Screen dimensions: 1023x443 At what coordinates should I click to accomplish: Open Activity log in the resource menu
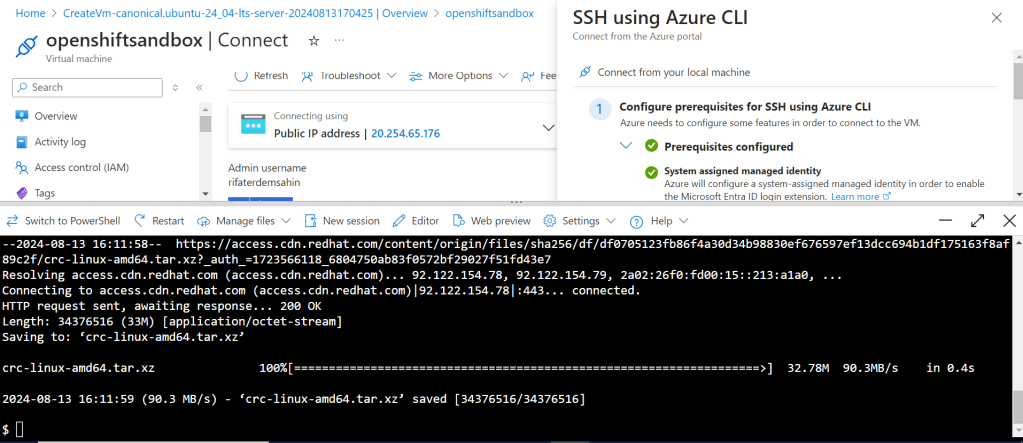click(60, 142)
